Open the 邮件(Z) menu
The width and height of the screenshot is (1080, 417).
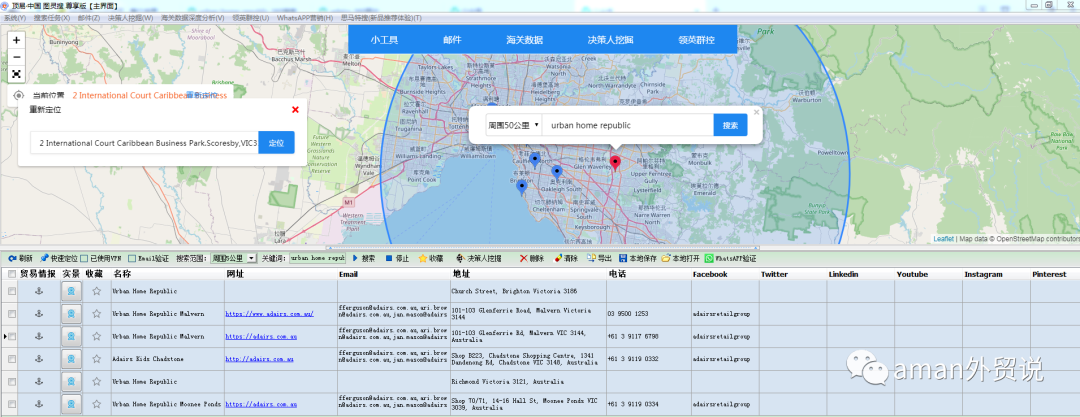(88, 17)
